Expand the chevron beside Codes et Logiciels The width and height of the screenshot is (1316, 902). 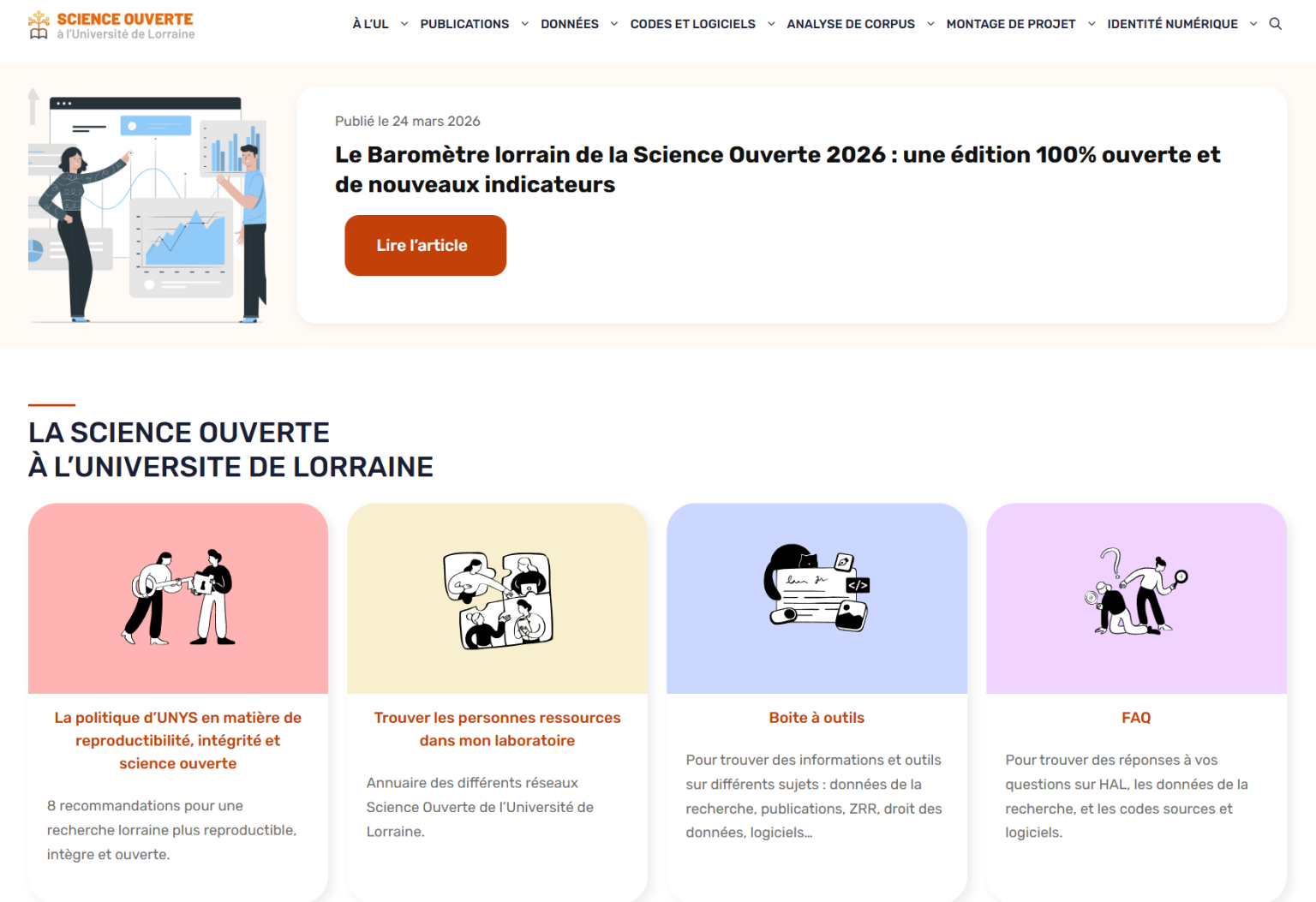pos(771,24)
